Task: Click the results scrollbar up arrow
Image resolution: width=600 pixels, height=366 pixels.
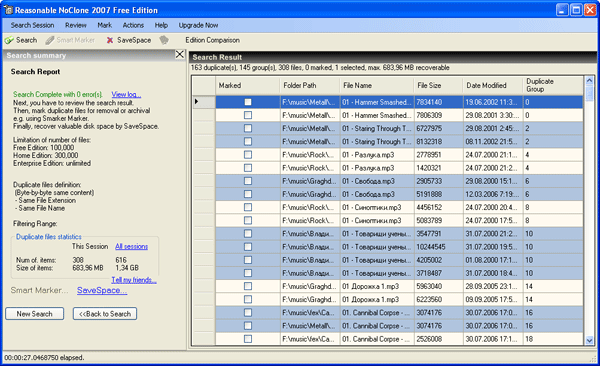Action: tap(589, 80)
